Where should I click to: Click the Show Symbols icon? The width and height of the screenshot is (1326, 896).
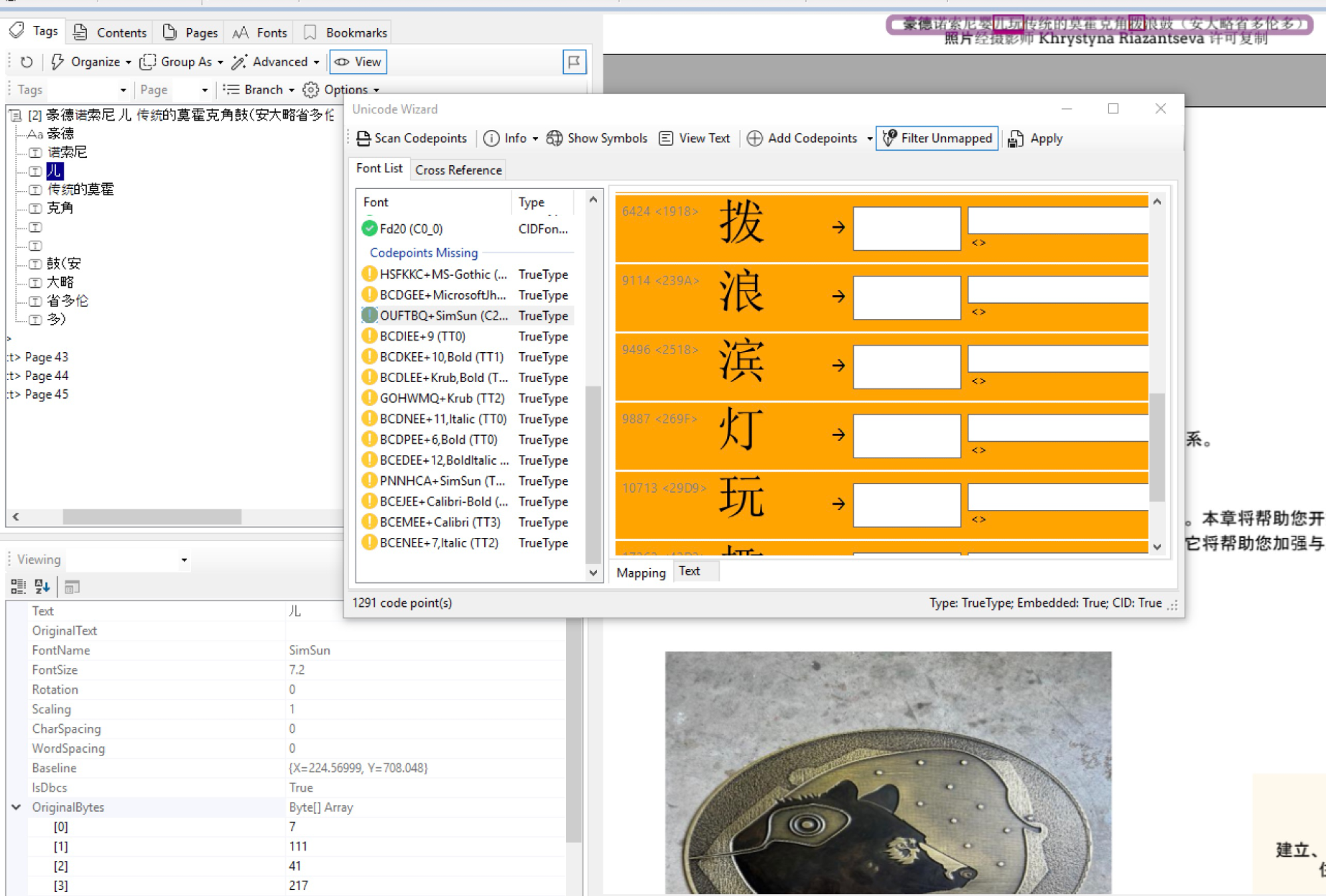pos(554,138)
